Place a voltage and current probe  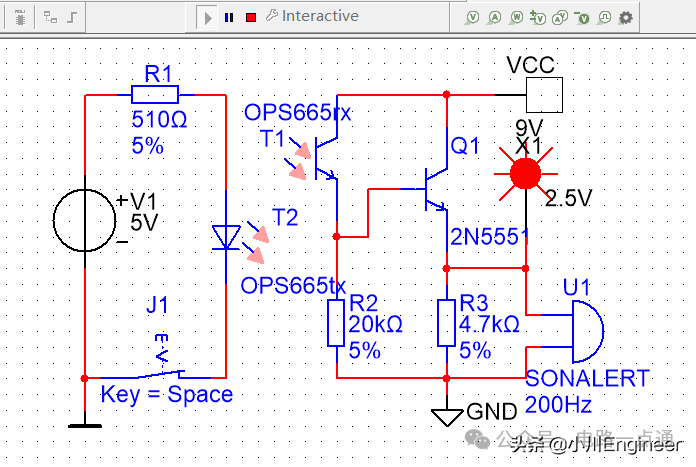pos(560,18)
